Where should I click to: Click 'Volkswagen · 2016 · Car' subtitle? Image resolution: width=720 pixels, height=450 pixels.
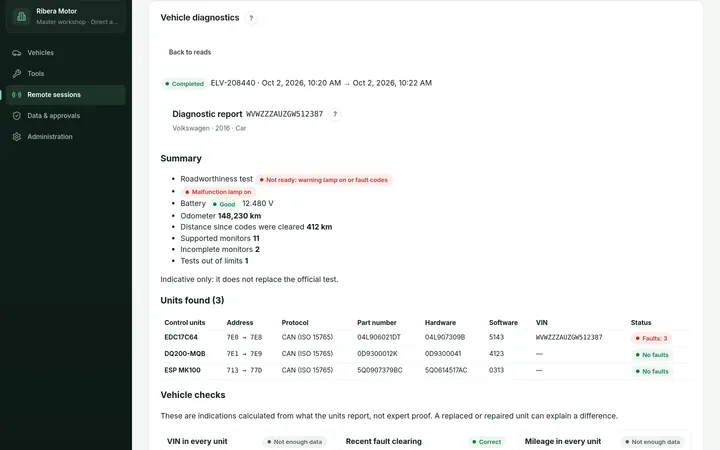pos(209,128)
